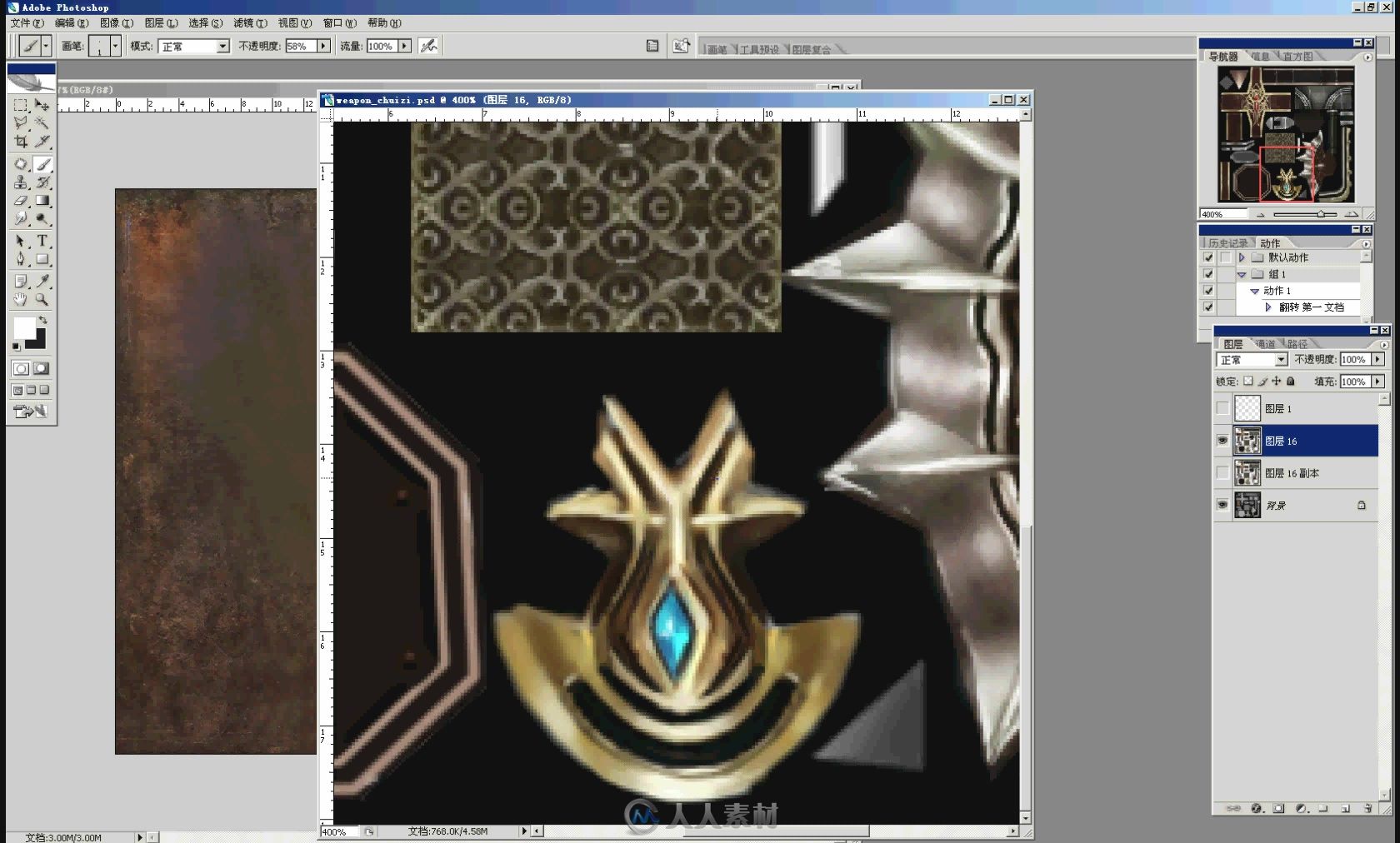Select the Eraser tool

tap(21, 201)
